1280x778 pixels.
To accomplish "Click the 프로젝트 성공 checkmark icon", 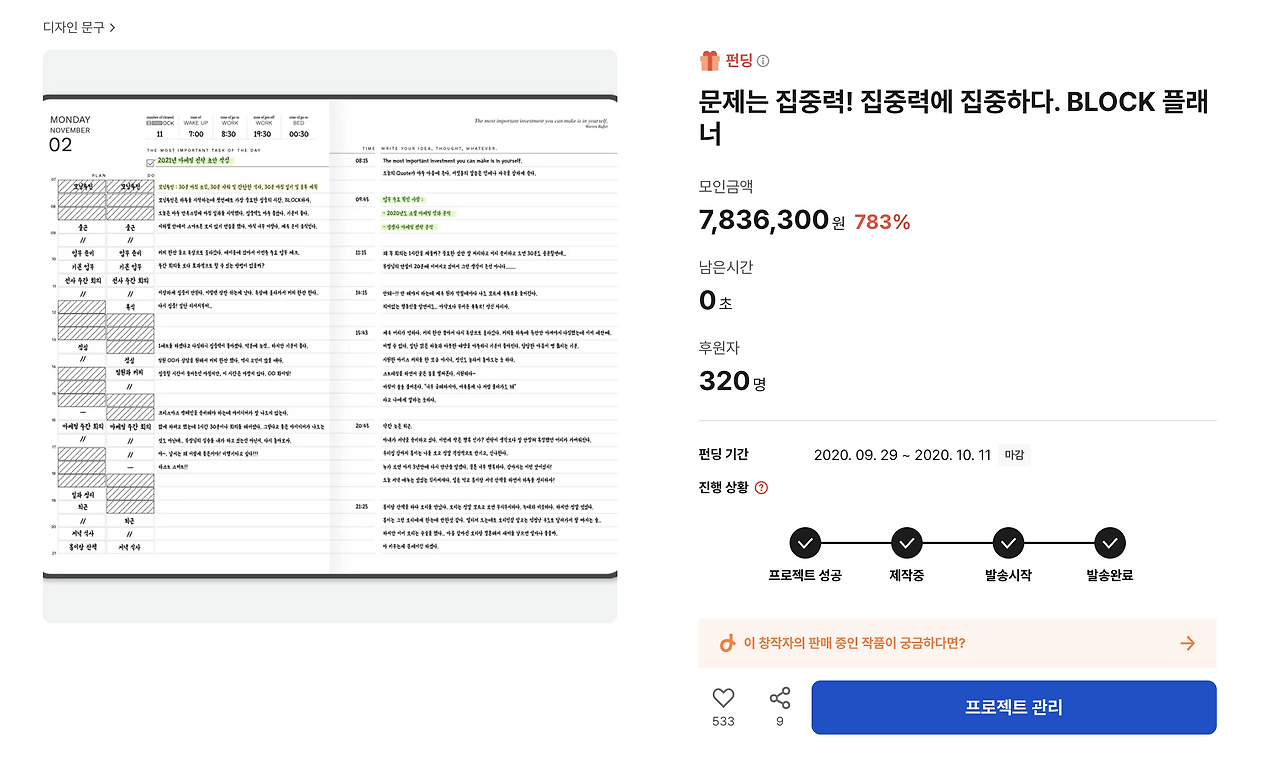I will pyautogui.click(x=805, y=543).
